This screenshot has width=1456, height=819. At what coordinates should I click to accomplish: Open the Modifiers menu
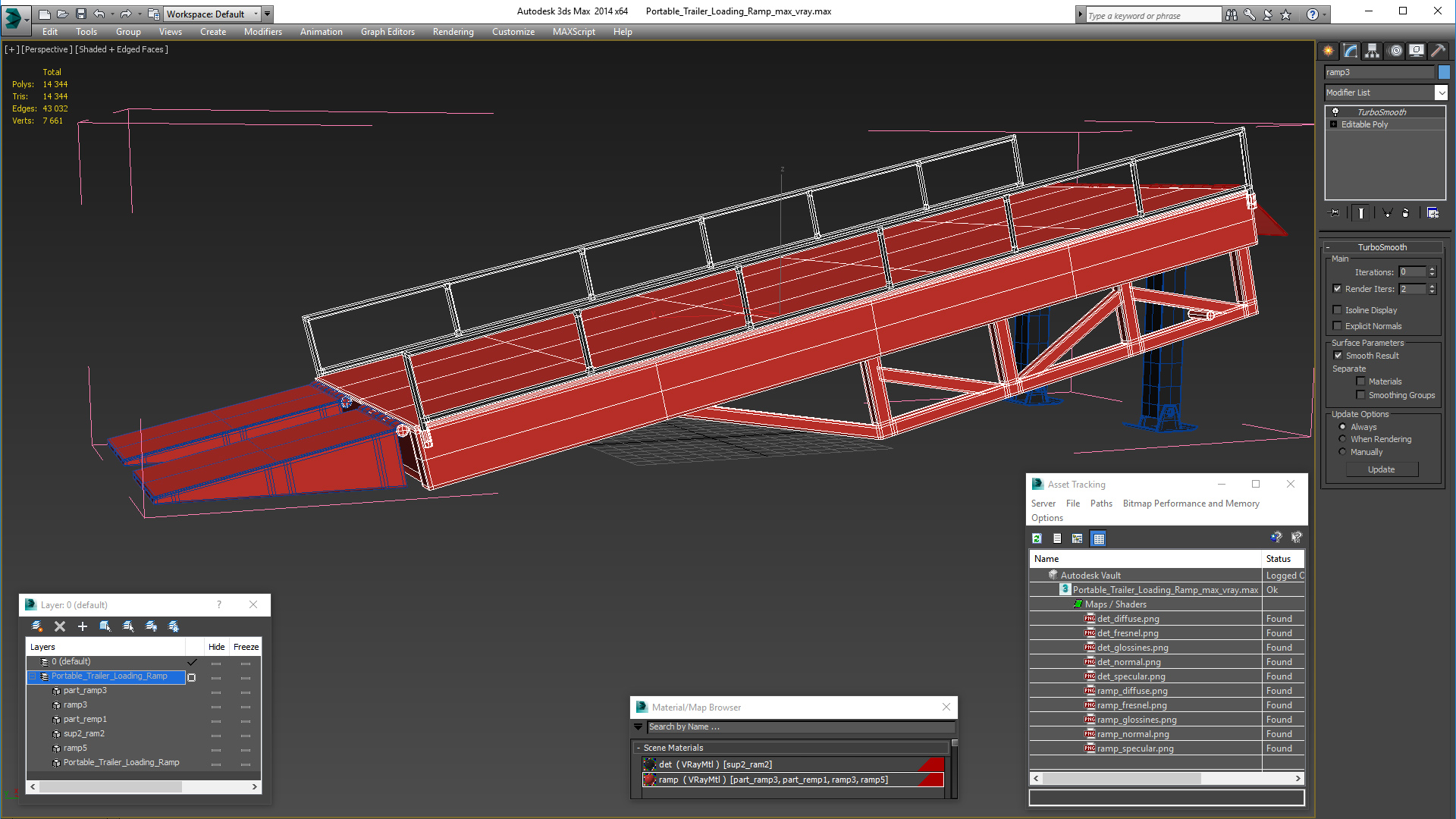click(262, 32)
